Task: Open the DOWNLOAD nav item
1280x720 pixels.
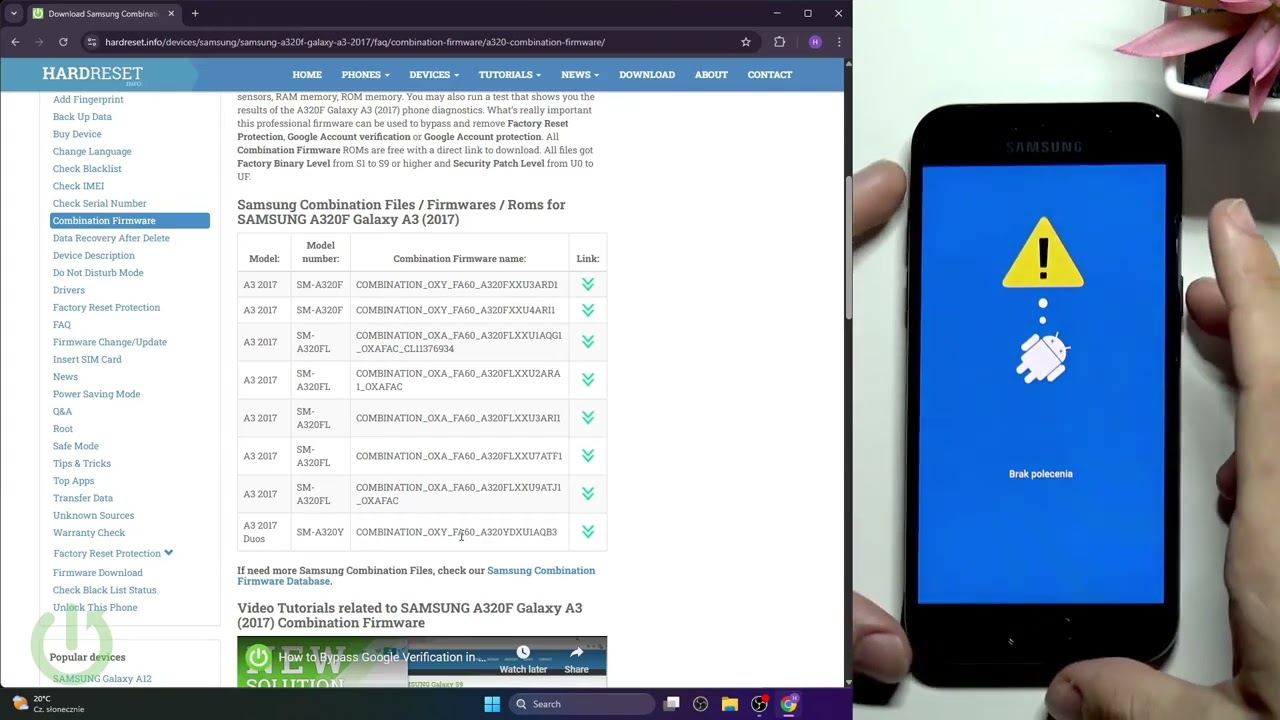Action: [x=647, y=74]
